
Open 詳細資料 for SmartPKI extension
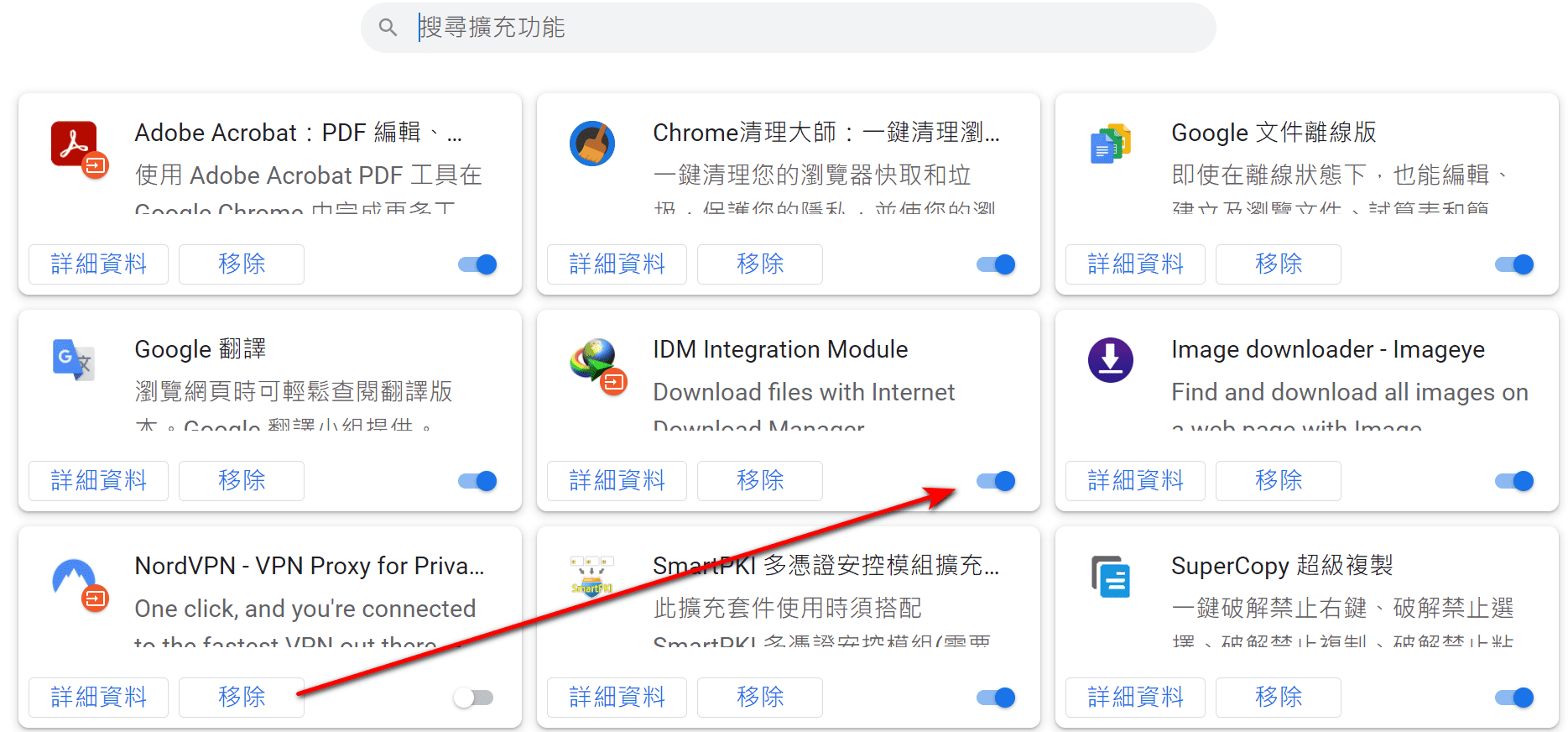tap(617, 698)
